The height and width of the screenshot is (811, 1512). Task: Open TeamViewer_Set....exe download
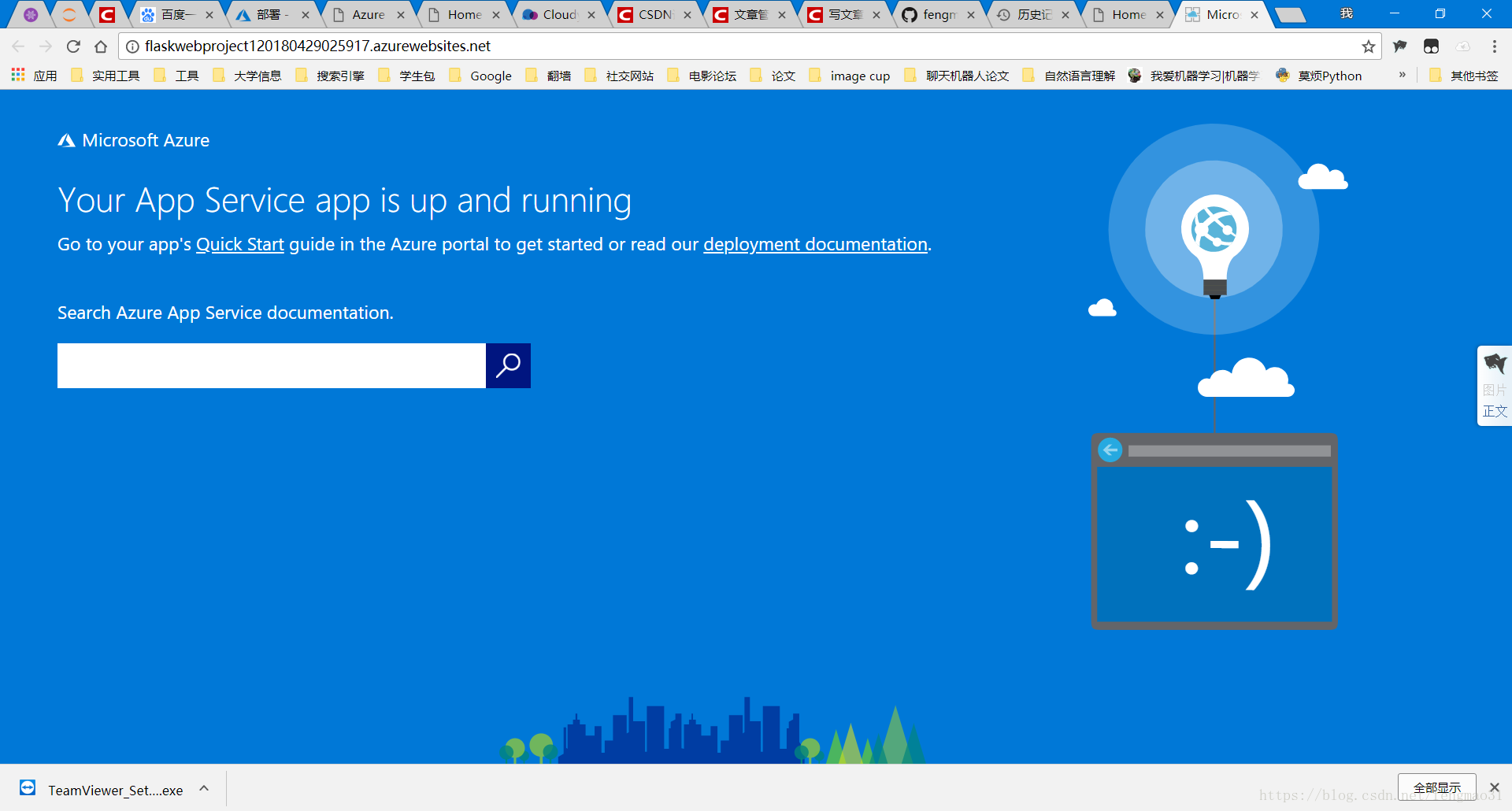pos(115,790)
